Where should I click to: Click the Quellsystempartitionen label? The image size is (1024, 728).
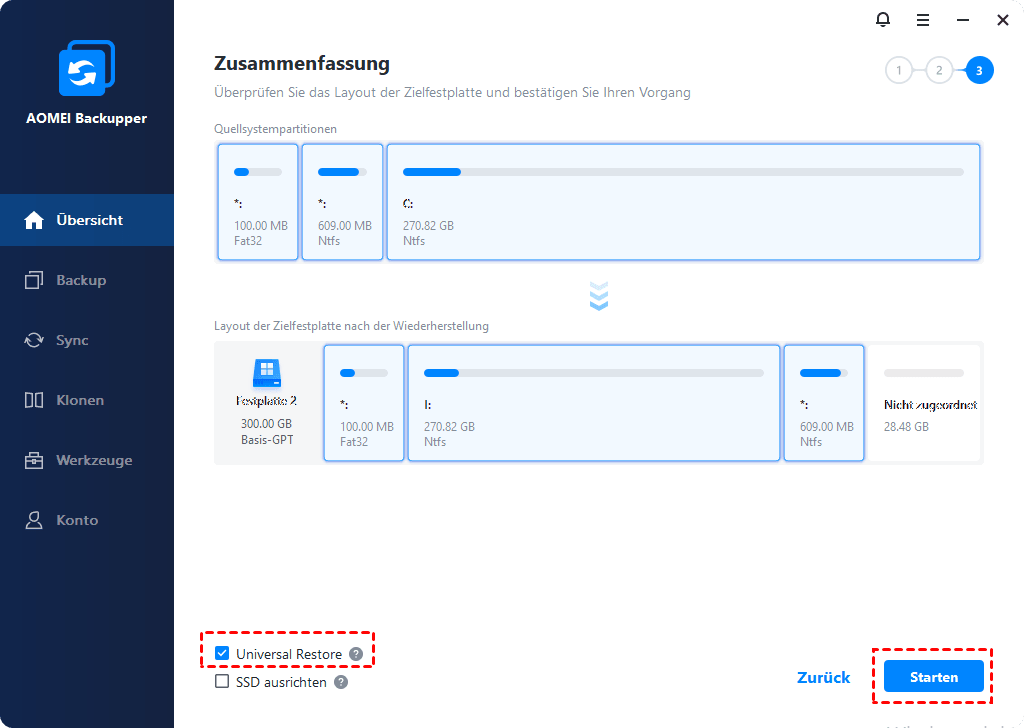point(275,129)
